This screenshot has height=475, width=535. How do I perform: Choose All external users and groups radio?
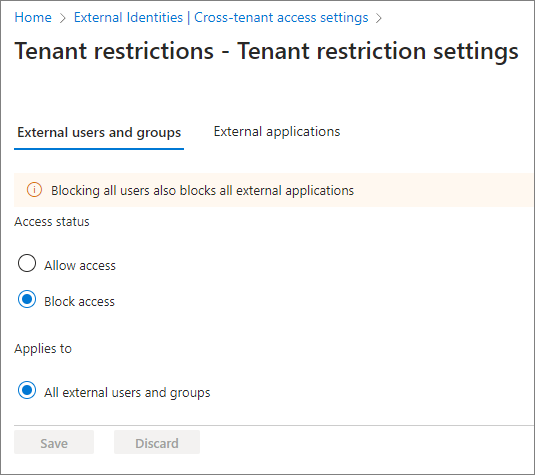click(x=27, y=390)
